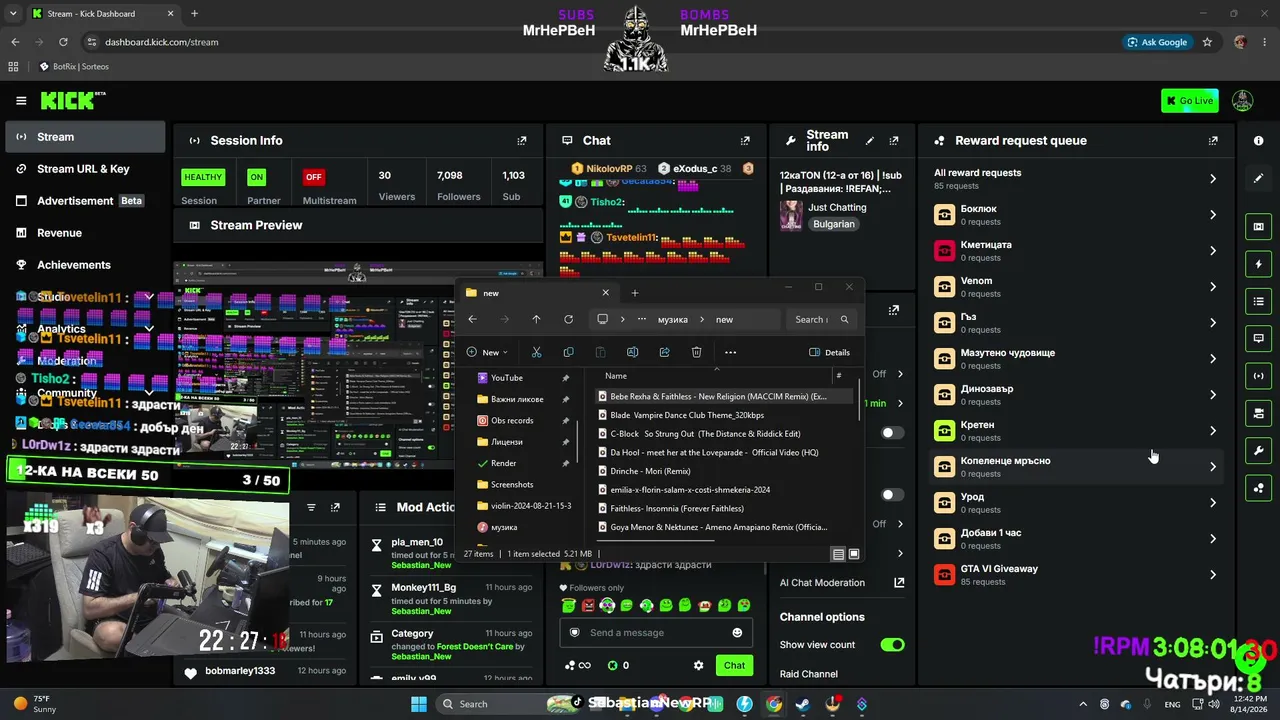Screen dimensions: 1280x720
Task: Open chat settings gear icon
Action: pos(698,665)
